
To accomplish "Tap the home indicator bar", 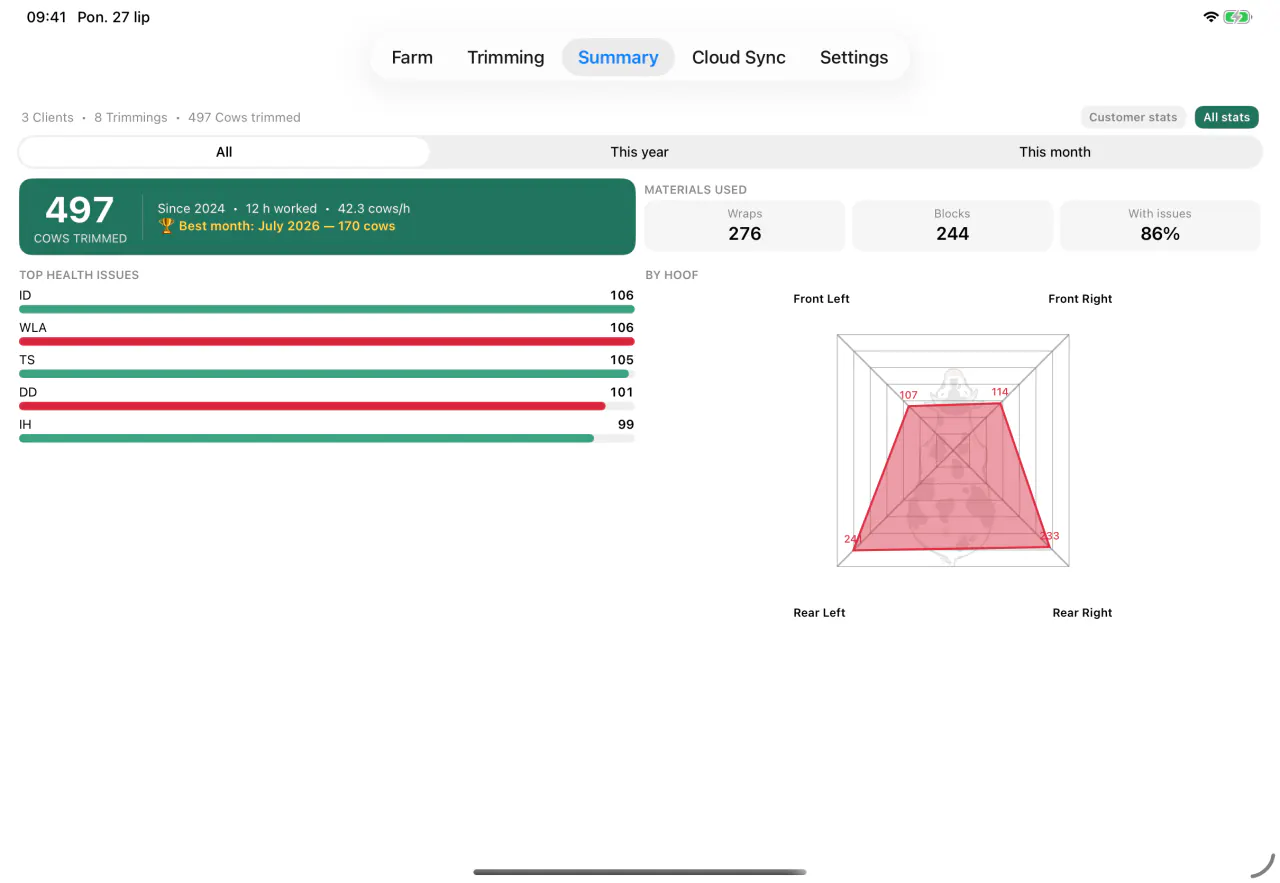I will coord(640,872).
